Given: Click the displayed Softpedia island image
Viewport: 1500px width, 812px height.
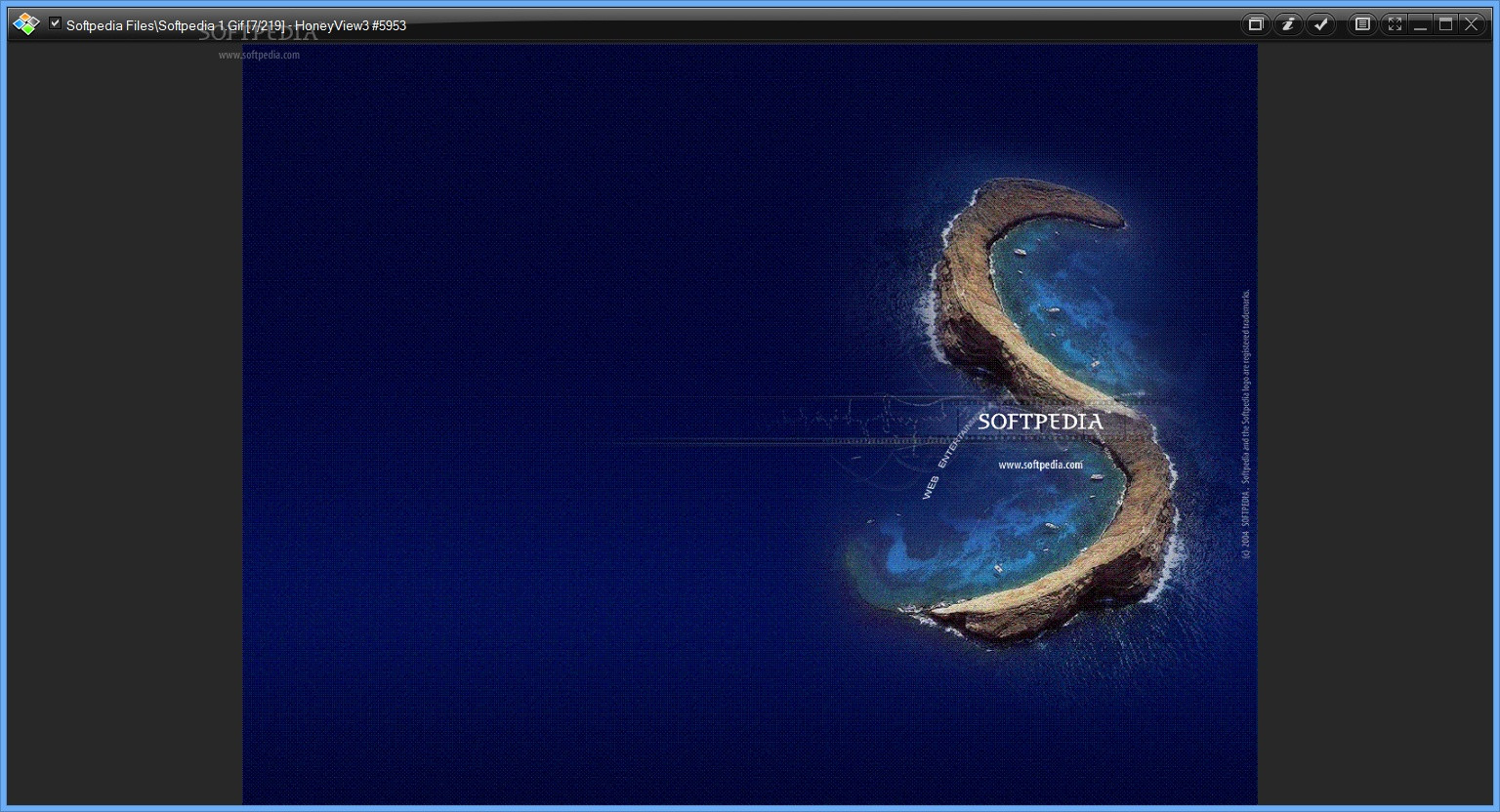Looking at the screenshot, I should pos(750,425).
